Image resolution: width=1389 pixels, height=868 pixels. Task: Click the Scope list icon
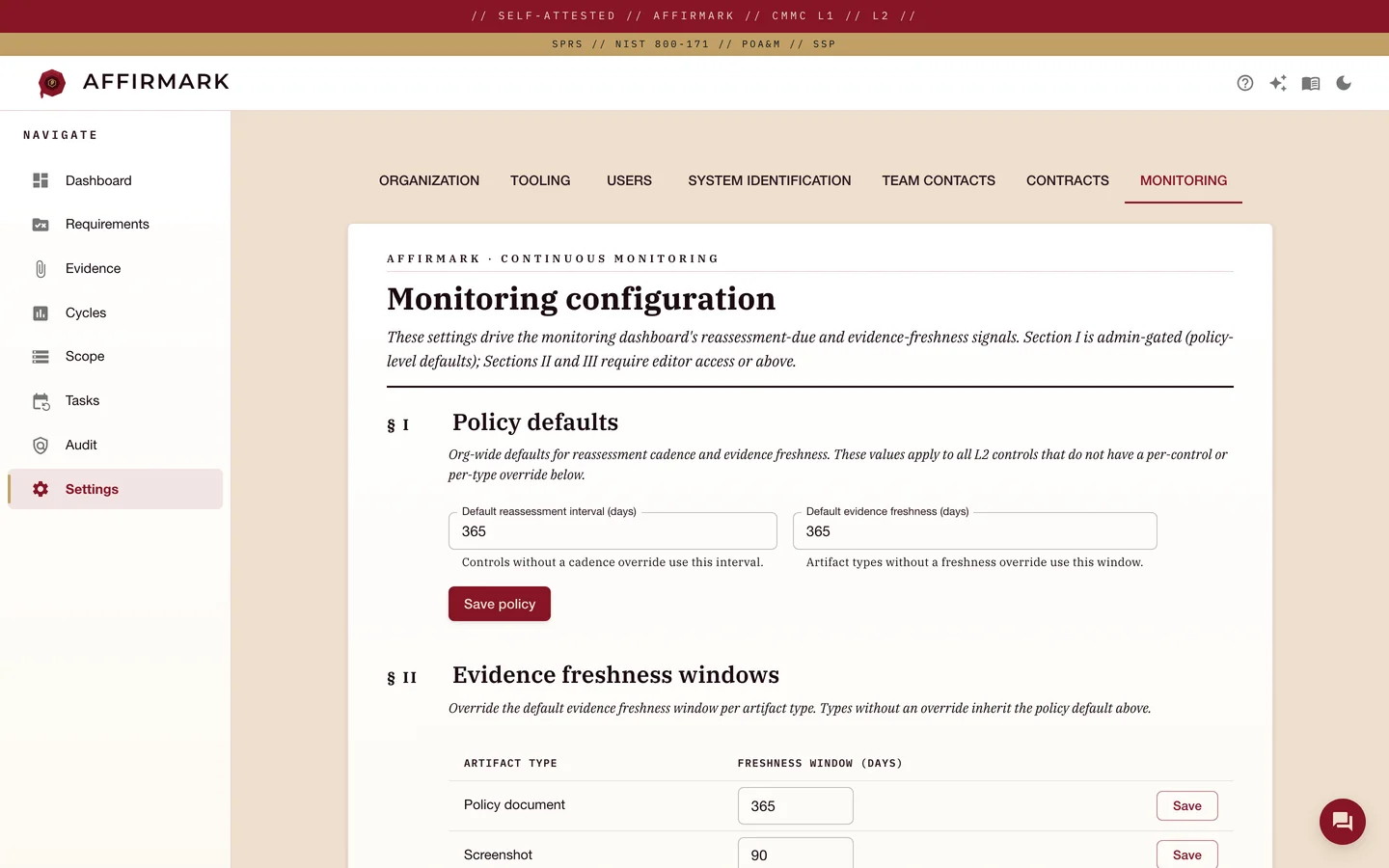(41, 357)
